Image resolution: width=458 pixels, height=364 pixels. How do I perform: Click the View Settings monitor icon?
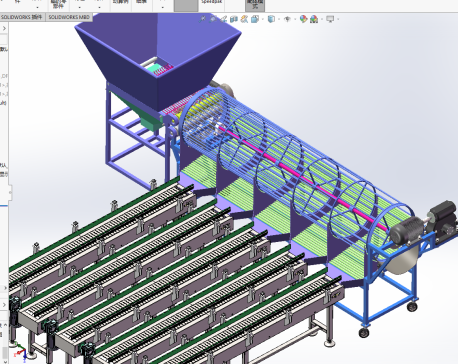pos(330,19)
